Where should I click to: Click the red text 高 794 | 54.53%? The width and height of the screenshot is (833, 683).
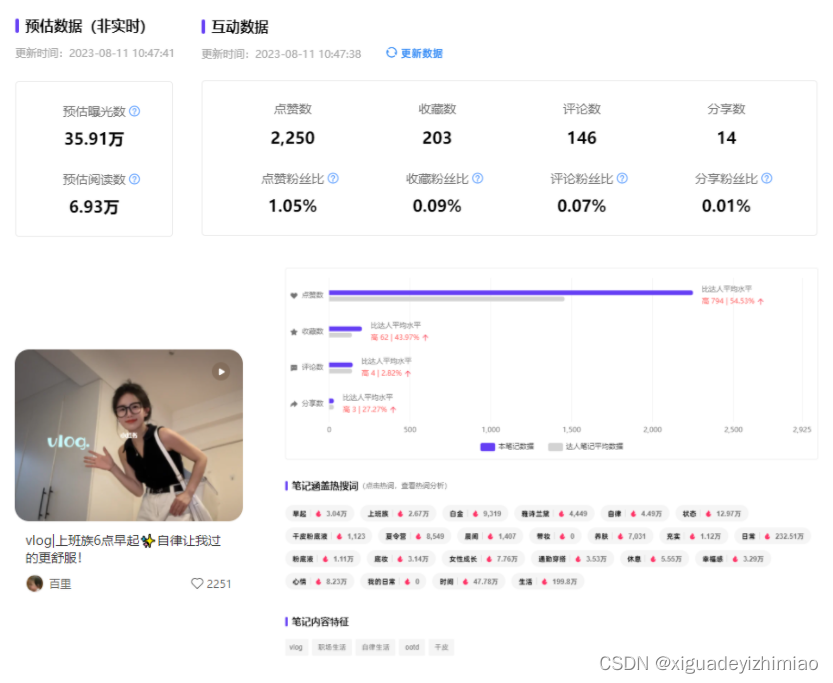tap(728, 301)
